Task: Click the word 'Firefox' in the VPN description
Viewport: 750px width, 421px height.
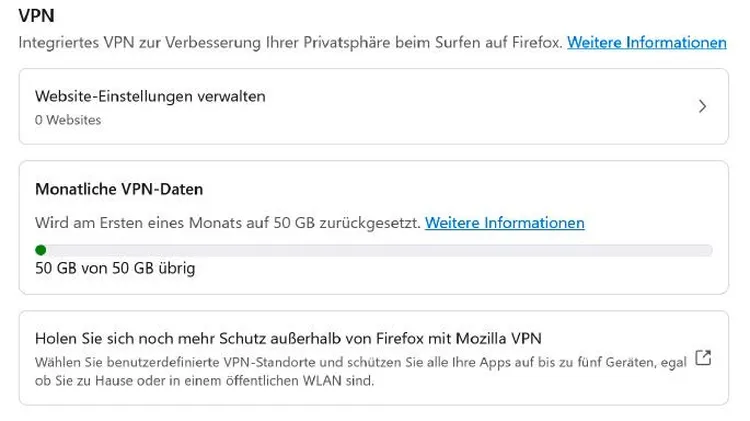Action: tap(535, 43)
